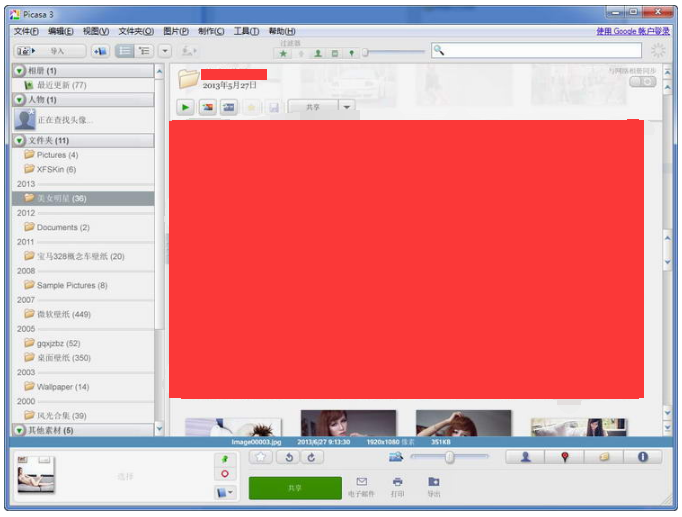
Task: Play the folder slideshow with green arrow
Action: point(185,107)
